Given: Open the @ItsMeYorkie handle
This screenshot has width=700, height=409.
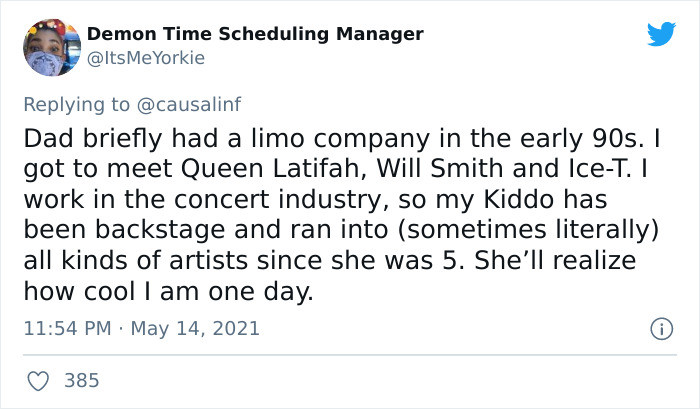Looking at the screenshot, I should pos(146,58).
